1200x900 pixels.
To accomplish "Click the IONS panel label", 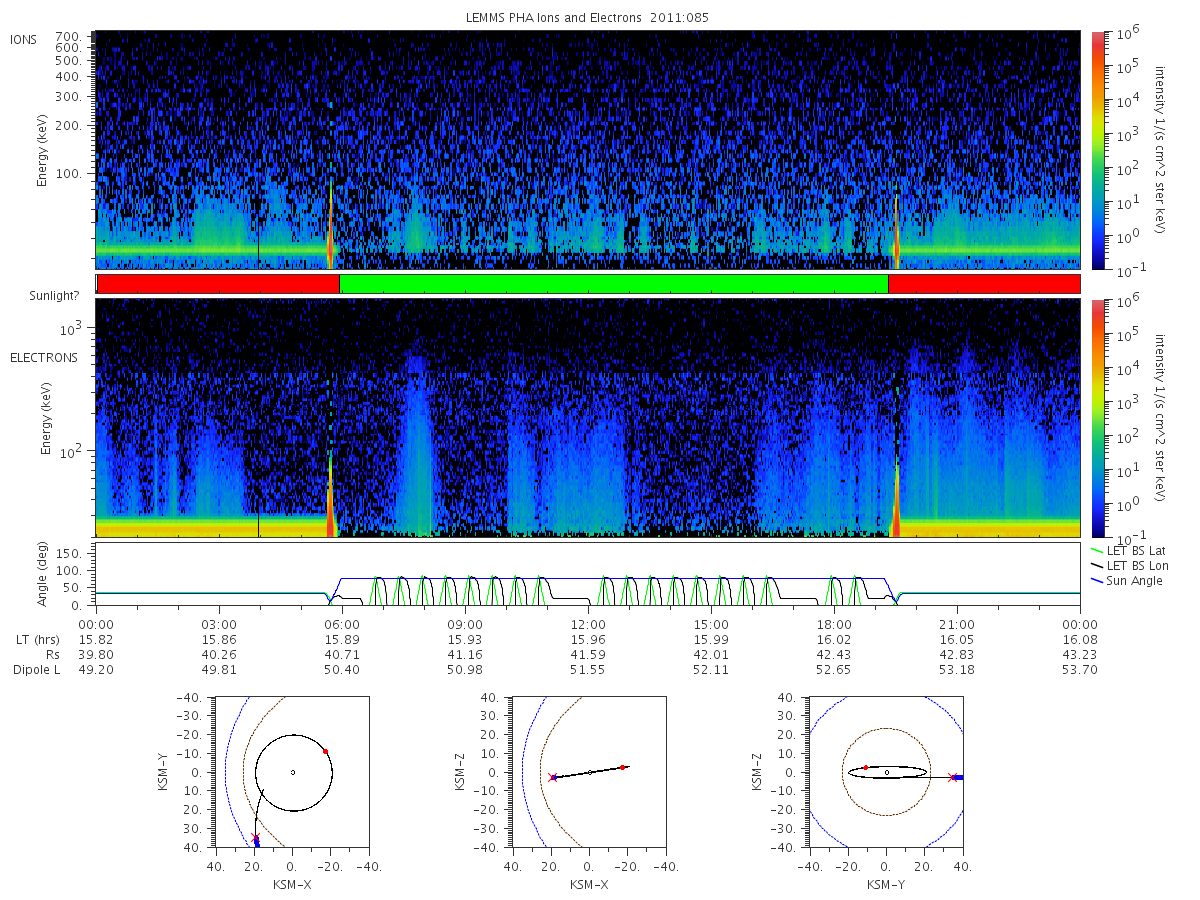I will pos(25,39).
